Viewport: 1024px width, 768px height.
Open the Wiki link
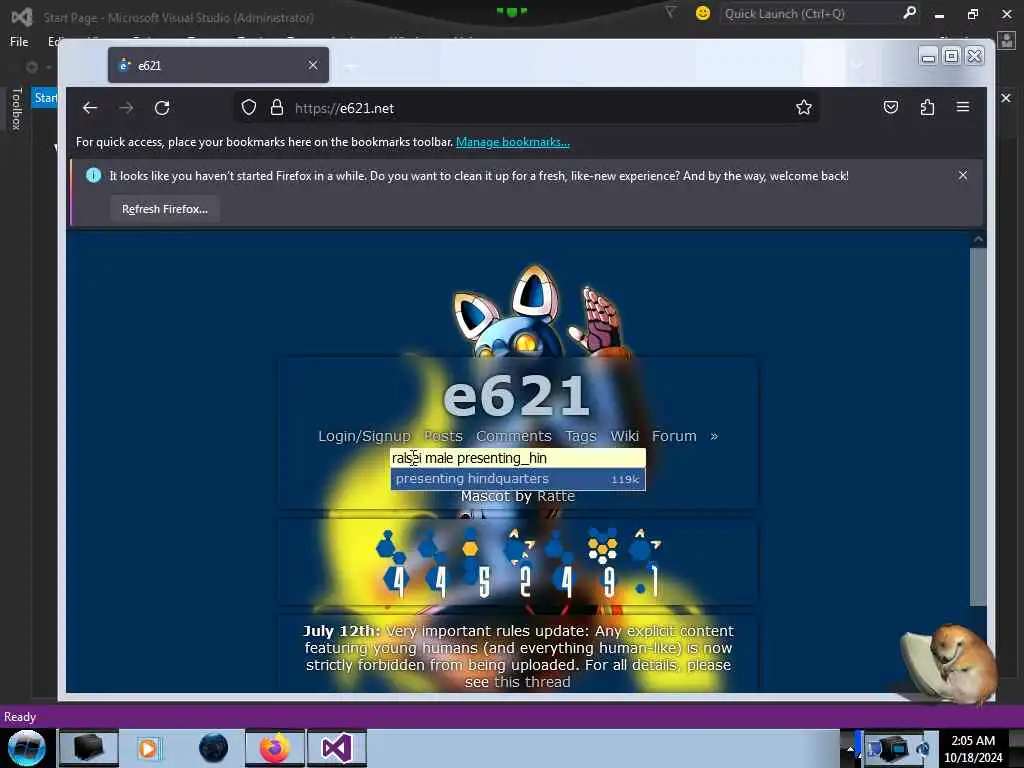click(624, 436)
